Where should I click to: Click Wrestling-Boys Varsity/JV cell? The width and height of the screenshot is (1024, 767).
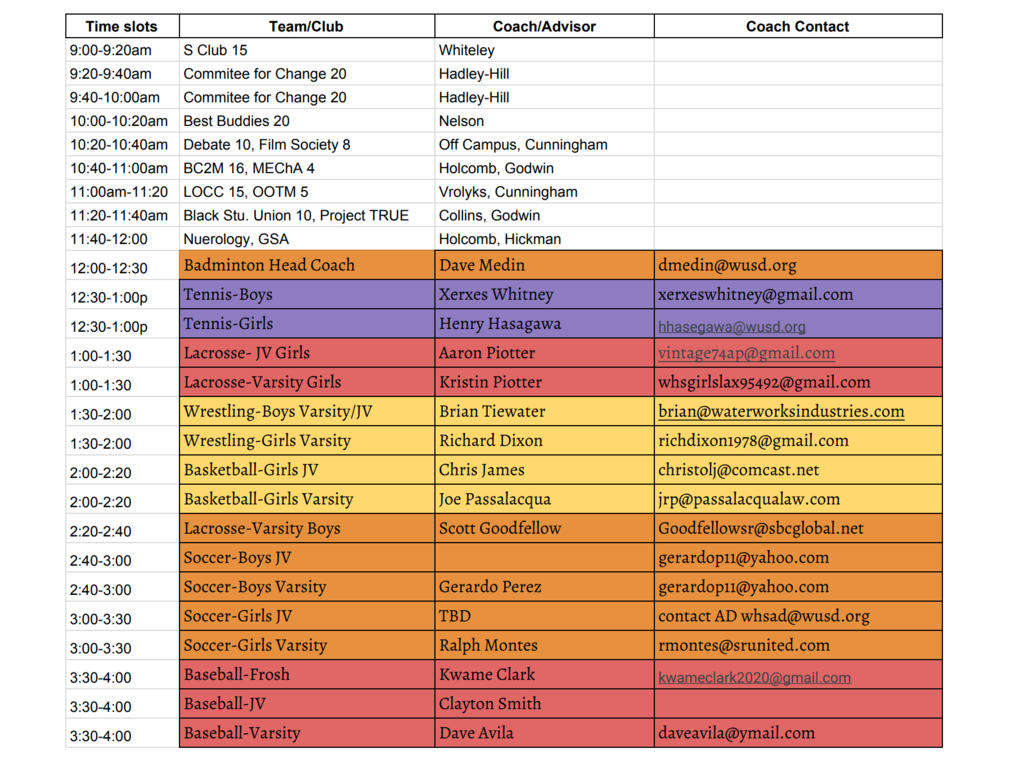pos(306,412)
